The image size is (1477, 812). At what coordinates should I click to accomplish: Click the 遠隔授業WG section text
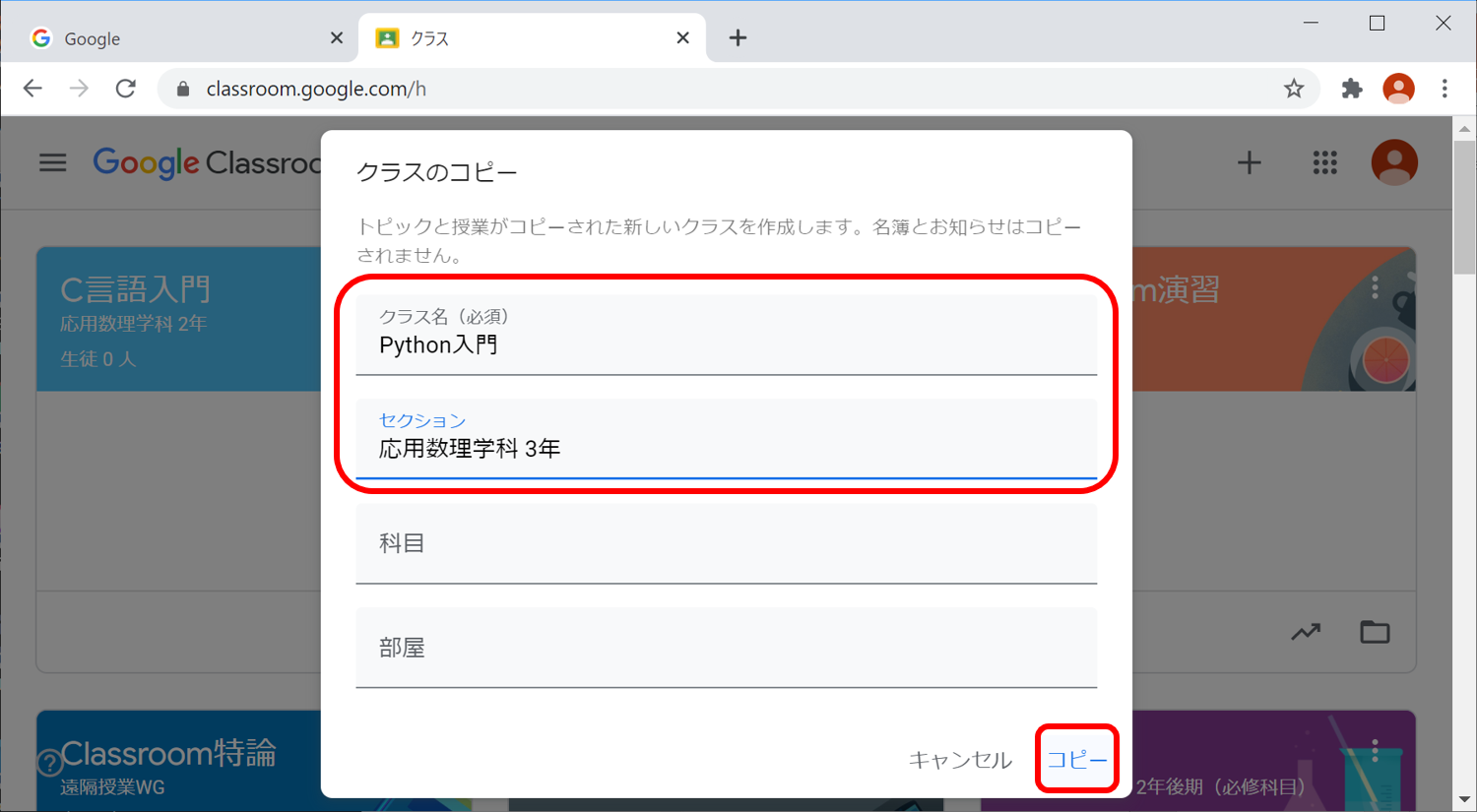coord(112,787)
